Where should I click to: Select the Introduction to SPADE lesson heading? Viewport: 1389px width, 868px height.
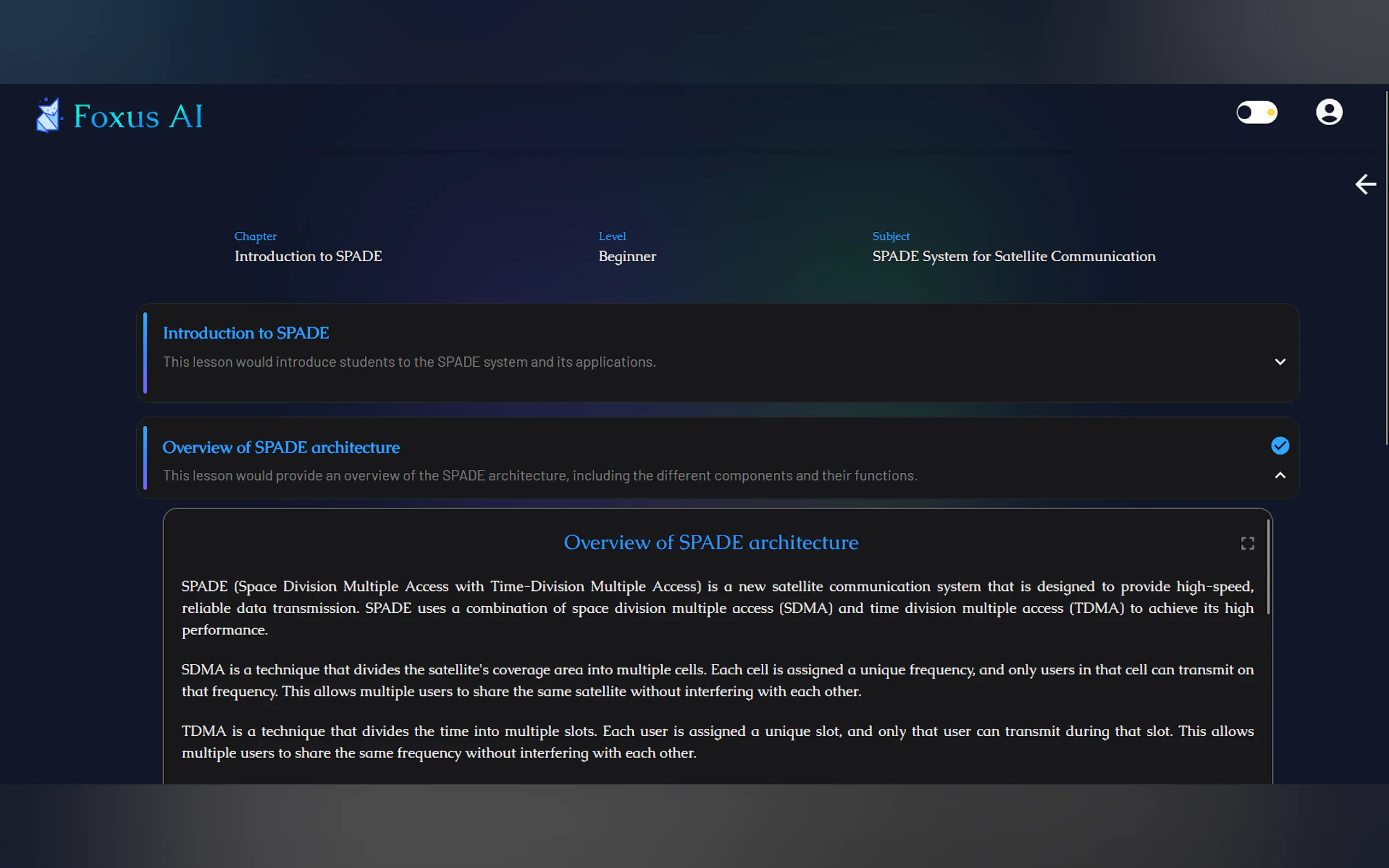(x=246, y=333)
